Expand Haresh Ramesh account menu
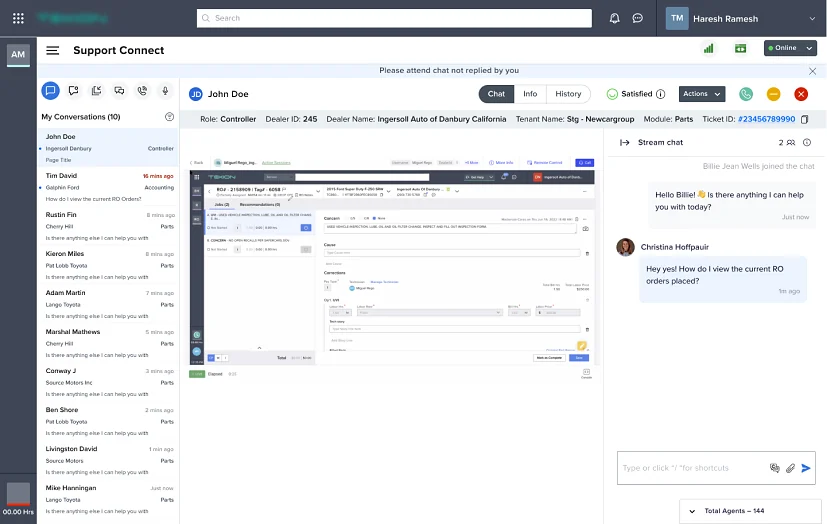The image size is (827, 524). 812,18
